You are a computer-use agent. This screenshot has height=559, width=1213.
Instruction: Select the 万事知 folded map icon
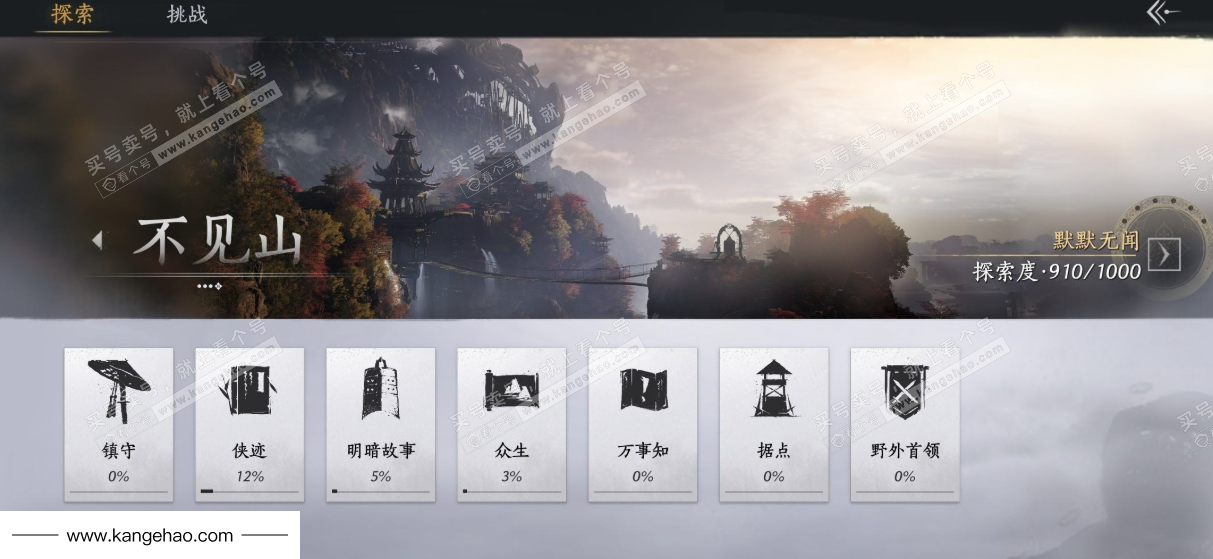(x=642, y=390)
